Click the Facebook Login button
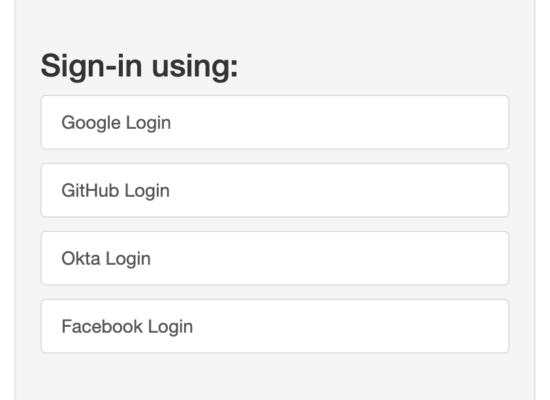The image size is (550, 400). click(275, 326)
